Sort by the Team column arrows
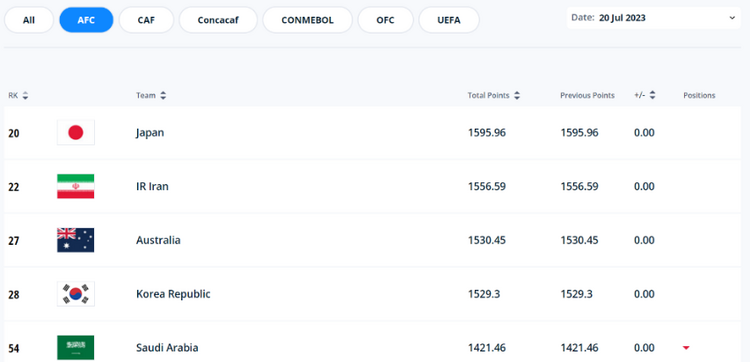750x362 pixels. tap(163, 96)
